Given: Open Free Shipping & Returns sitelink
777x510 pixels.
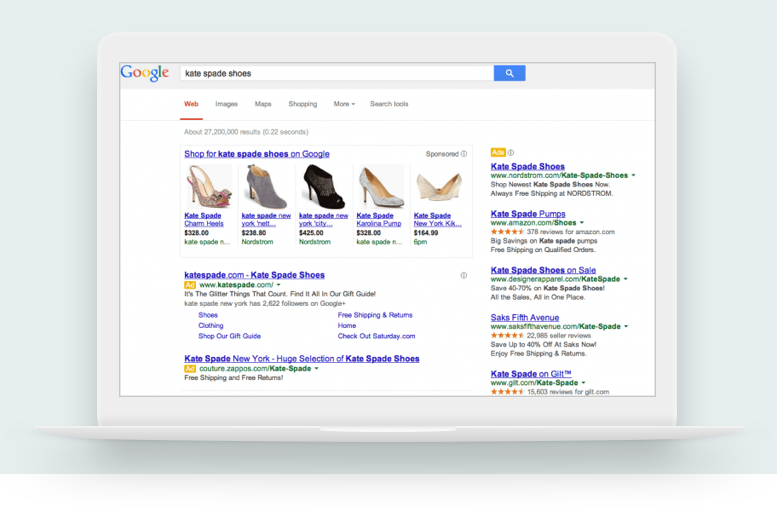Looking at the screenshot, I should [x=375, y=315].
